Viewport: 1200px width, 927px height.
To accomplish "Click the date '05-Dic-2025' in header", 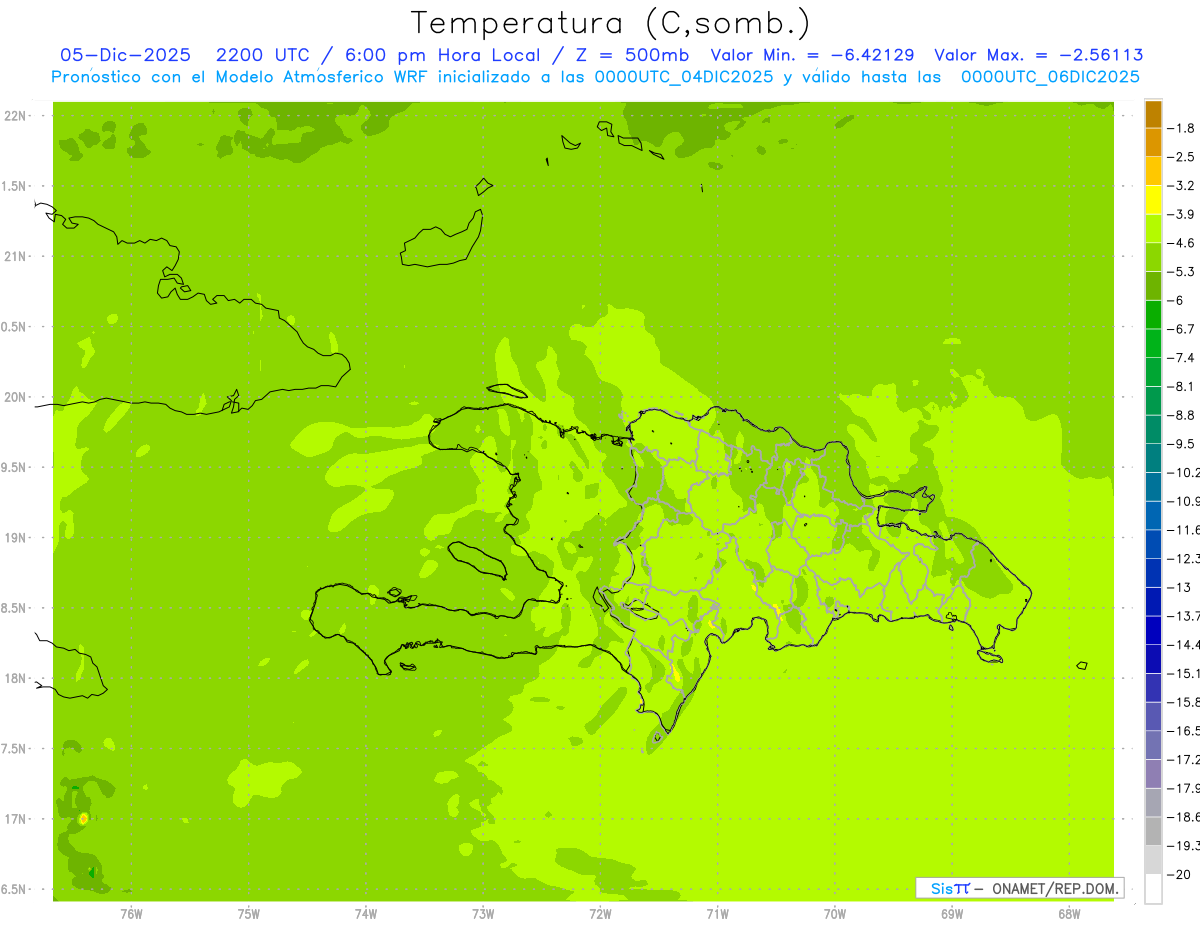I will click(126, 55).
